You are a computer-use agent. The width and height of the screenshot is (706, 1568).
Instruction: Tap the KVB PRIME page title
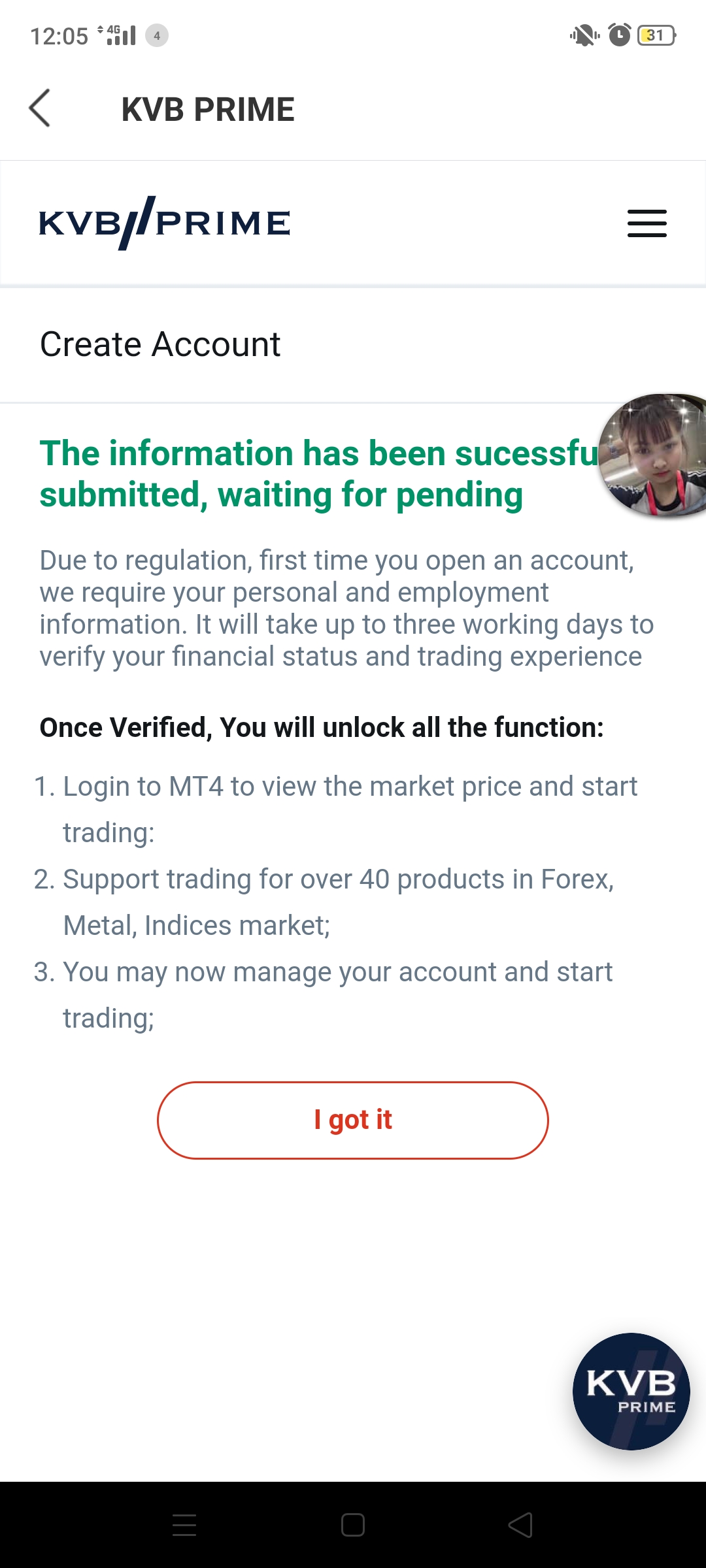coord(208,109)
